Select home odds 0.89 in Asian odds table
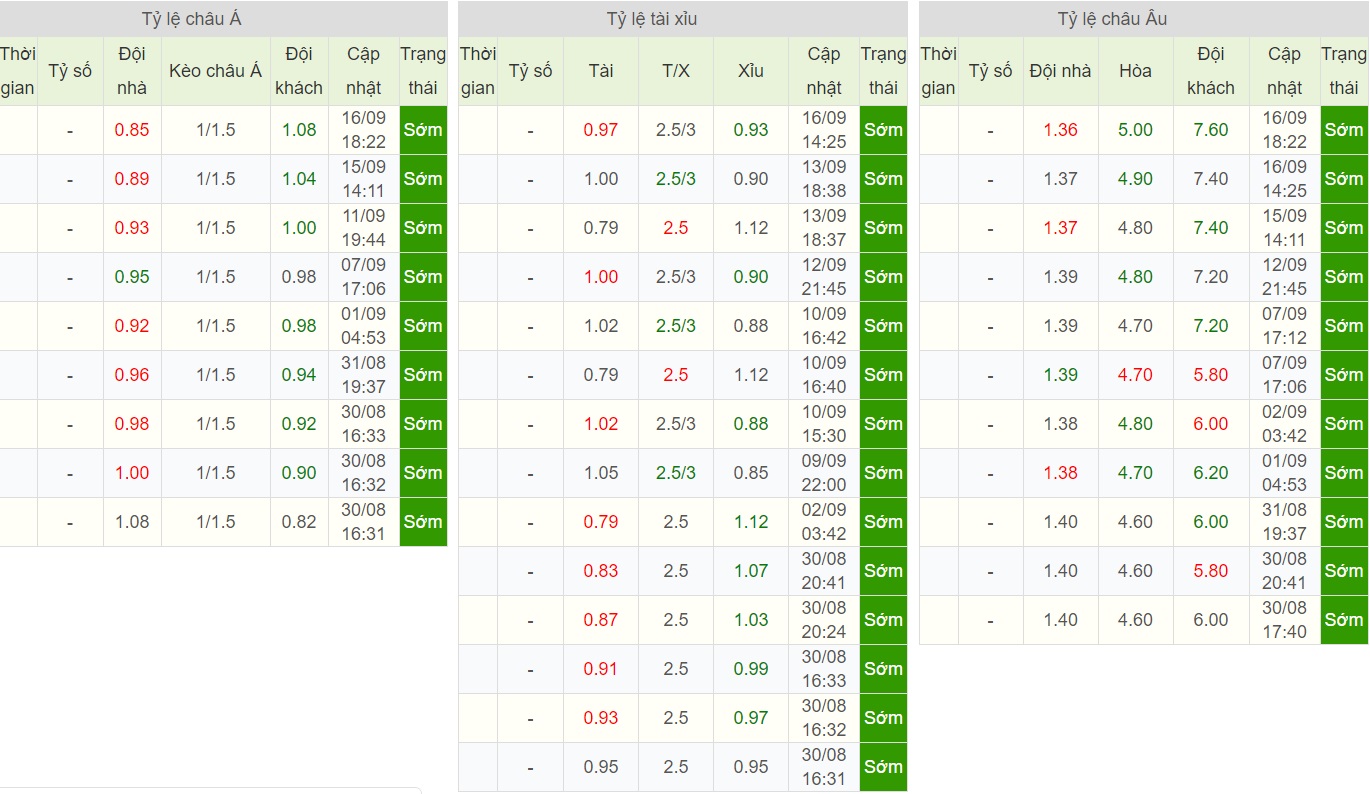Viewport: 1370px width, 794px height. point(132,179)
